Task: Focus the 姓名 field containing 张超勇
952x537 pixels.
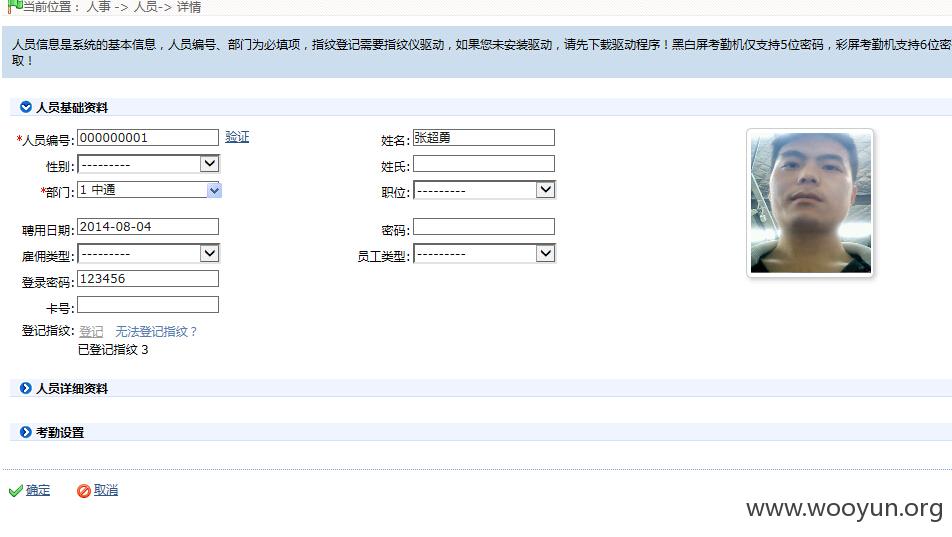Action: tap(484, 138)
